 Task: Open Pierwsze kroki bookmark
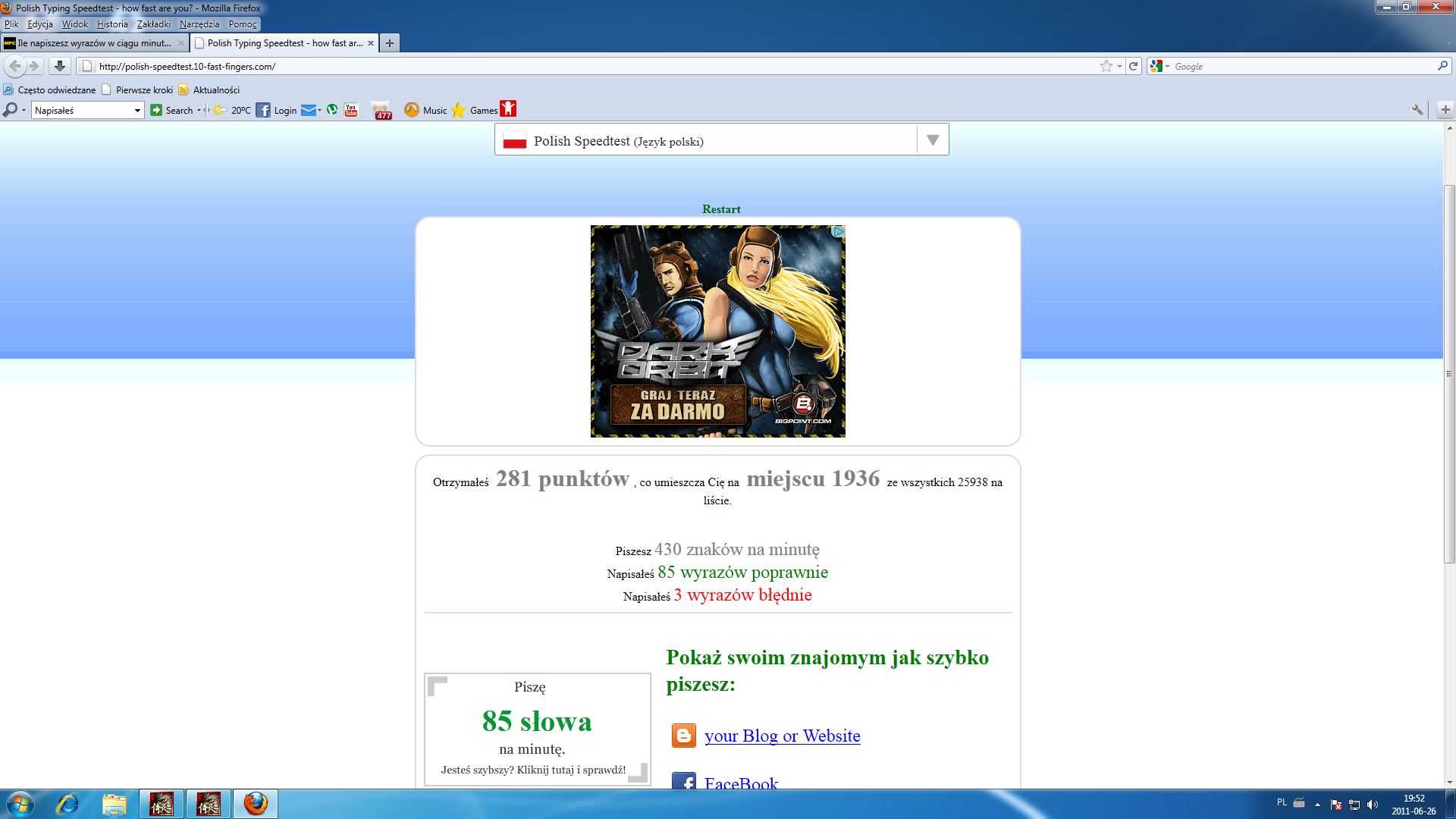click(x=137, y=89)
